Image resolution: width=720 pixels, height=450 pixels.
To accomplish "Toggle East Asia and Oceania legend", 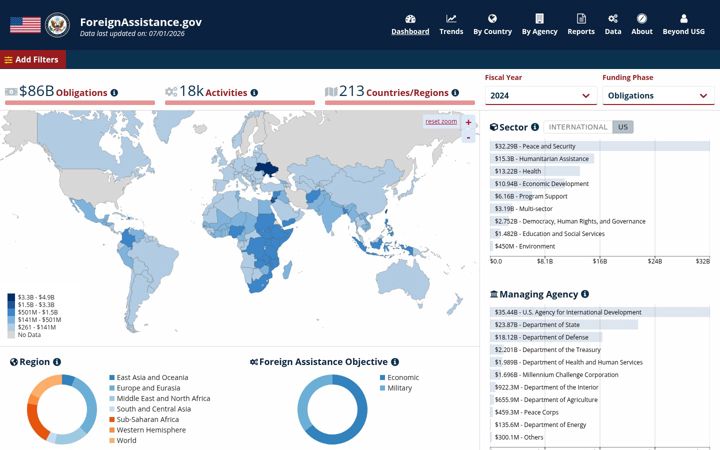I will point(149,377).
